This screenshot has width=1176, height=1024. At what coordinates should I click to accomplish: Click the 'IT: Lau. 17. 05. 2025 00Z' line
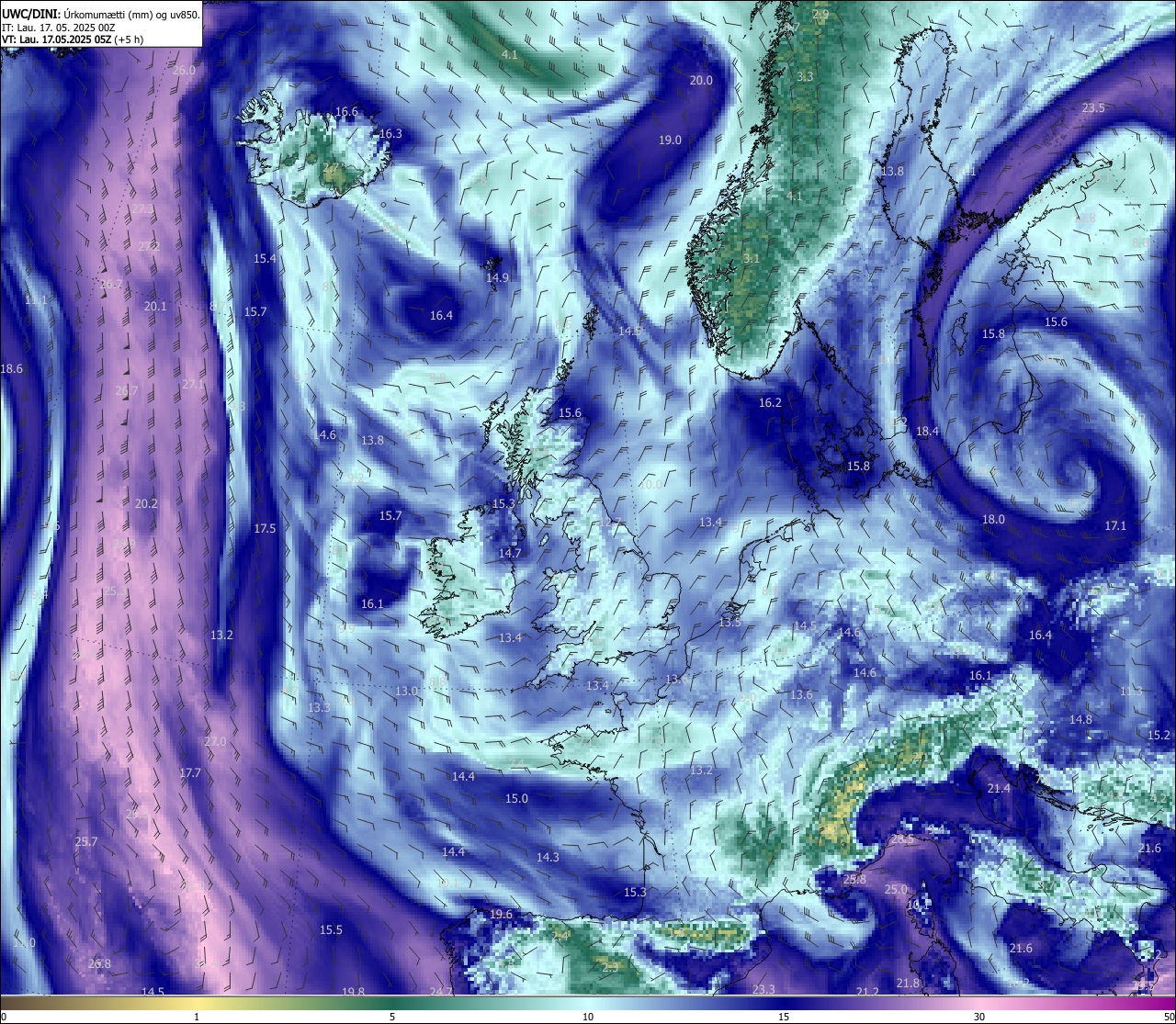pyautogui.click(x=59, y=28)
